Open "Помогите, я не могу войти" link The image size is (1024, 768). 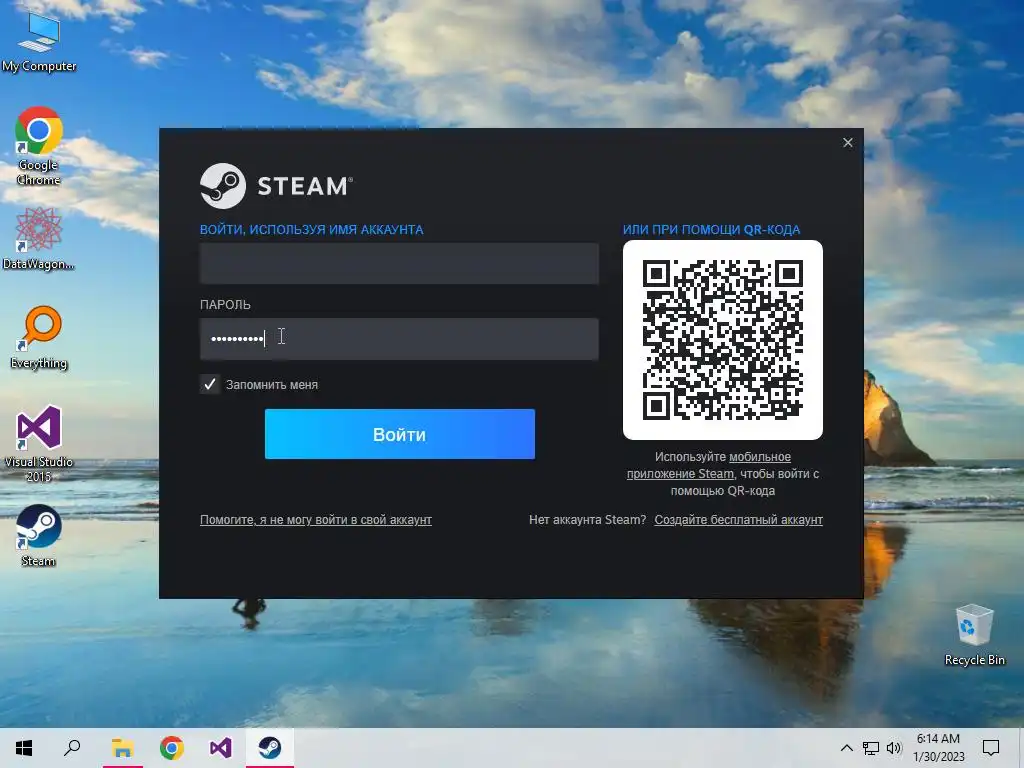[315, 520]
